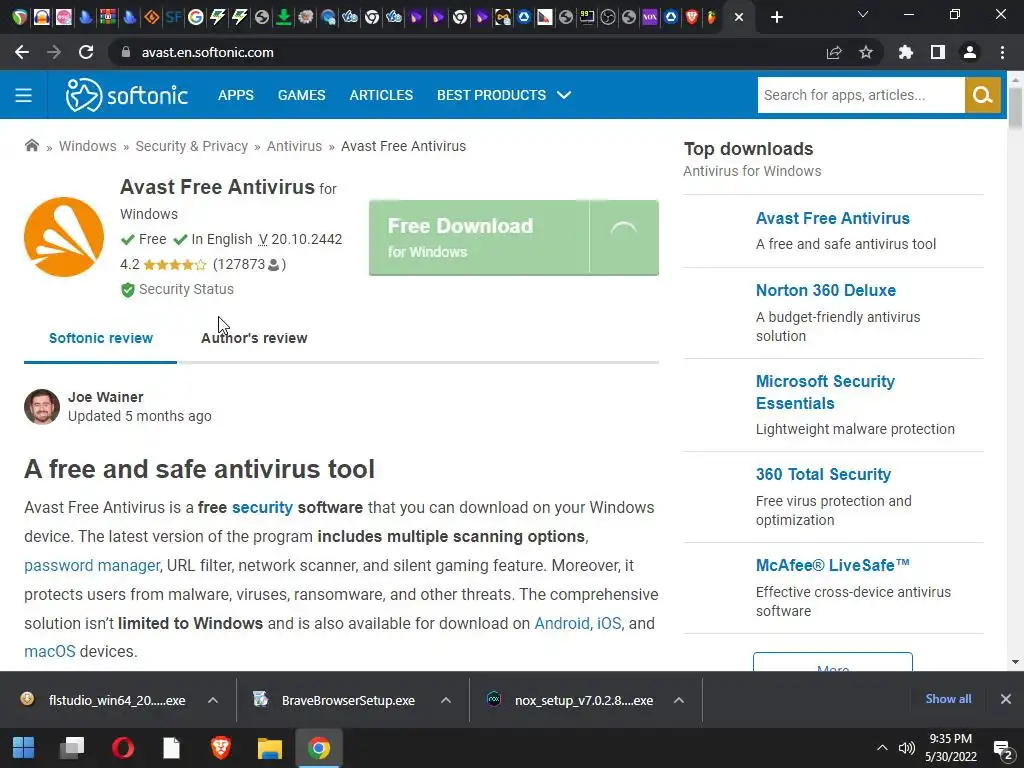1024x768 pixels.
Task: Click the Softonic logo
Action: [x=127, y=95]
